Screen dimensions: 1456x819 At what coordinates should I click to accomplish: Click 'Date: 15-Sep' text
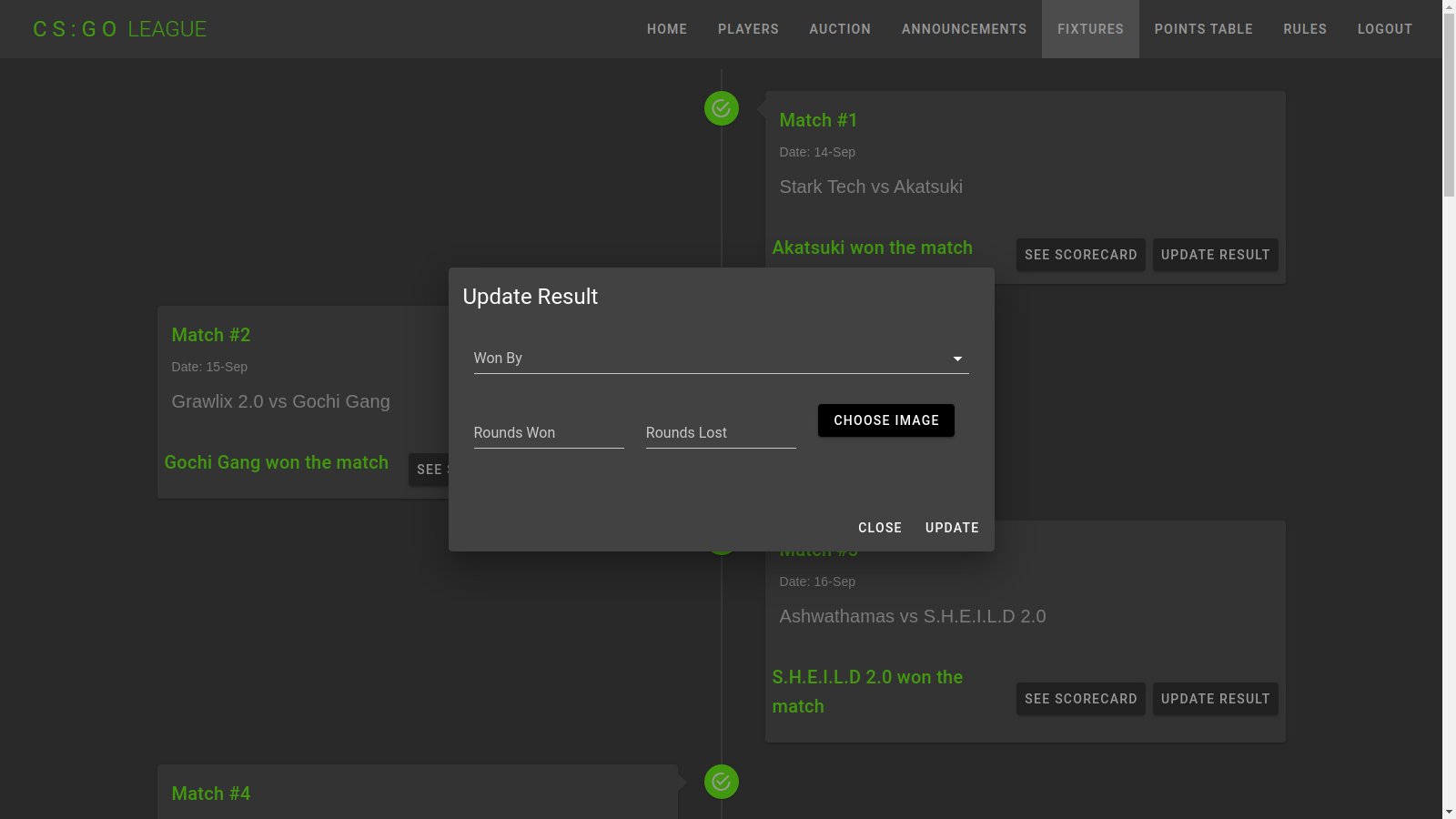[x=209, y=367]
